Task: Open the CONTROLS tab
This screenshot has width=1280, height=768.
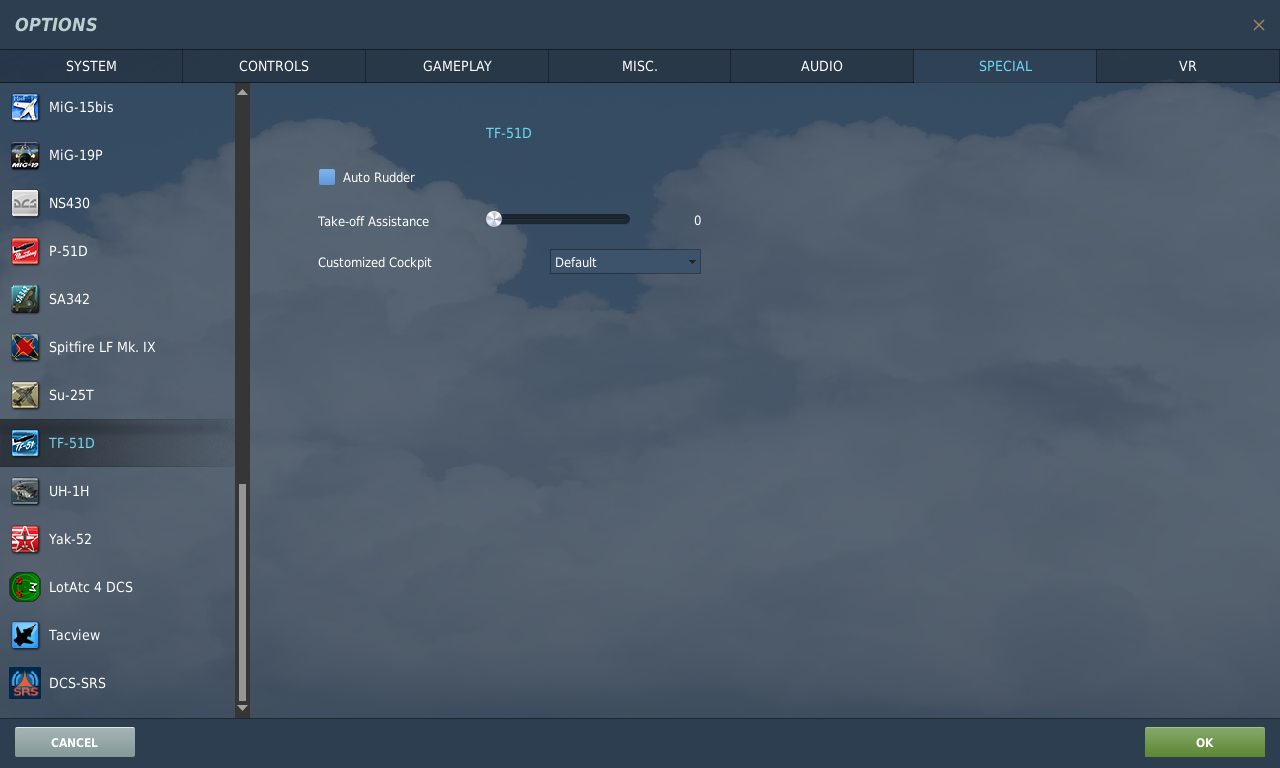Action: [x=274, y=66]
